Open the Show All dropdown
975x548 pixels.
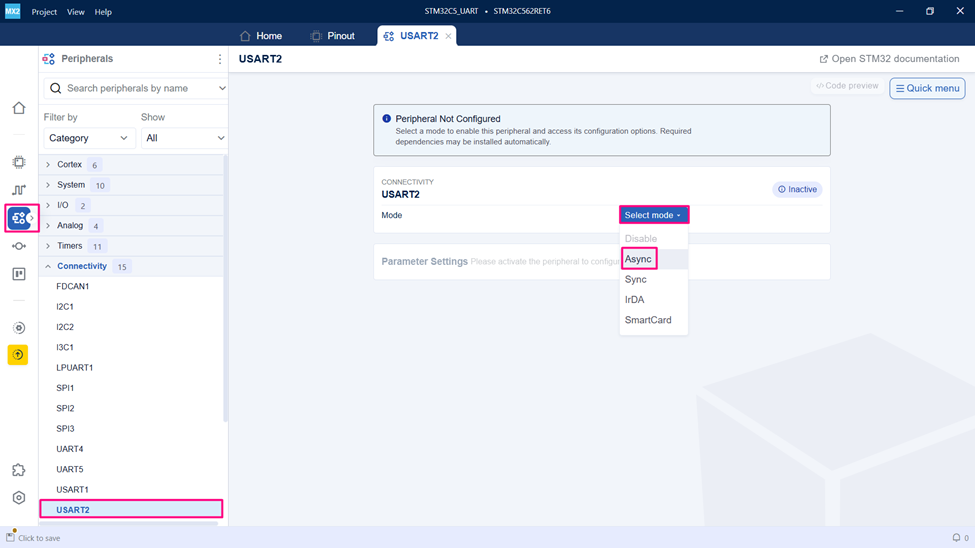185,138
